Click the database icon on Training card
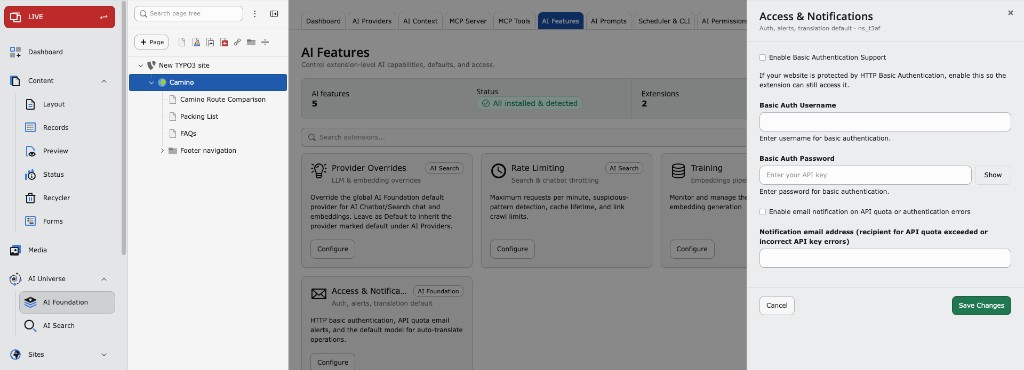This screenshot has height=370, width=1024. coord(679,171)
